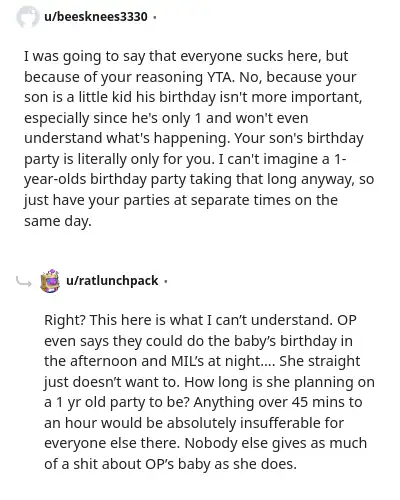This screenshot has width=400, height=500.
Task: Click the phrase "Anything over 45 mins to"
Action: point(278,402)
